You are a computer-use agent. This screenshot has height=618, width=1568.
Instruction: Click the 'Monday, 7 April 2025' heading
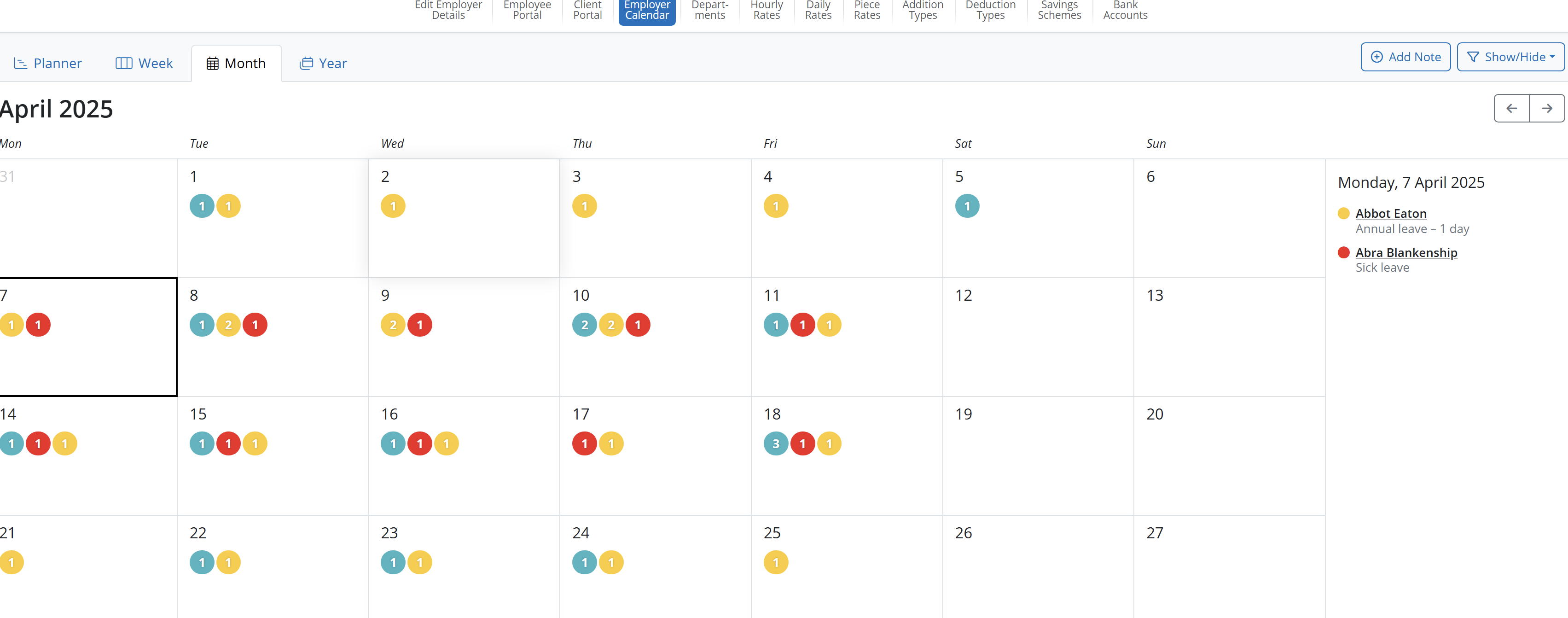click(x=1411, y=183)
